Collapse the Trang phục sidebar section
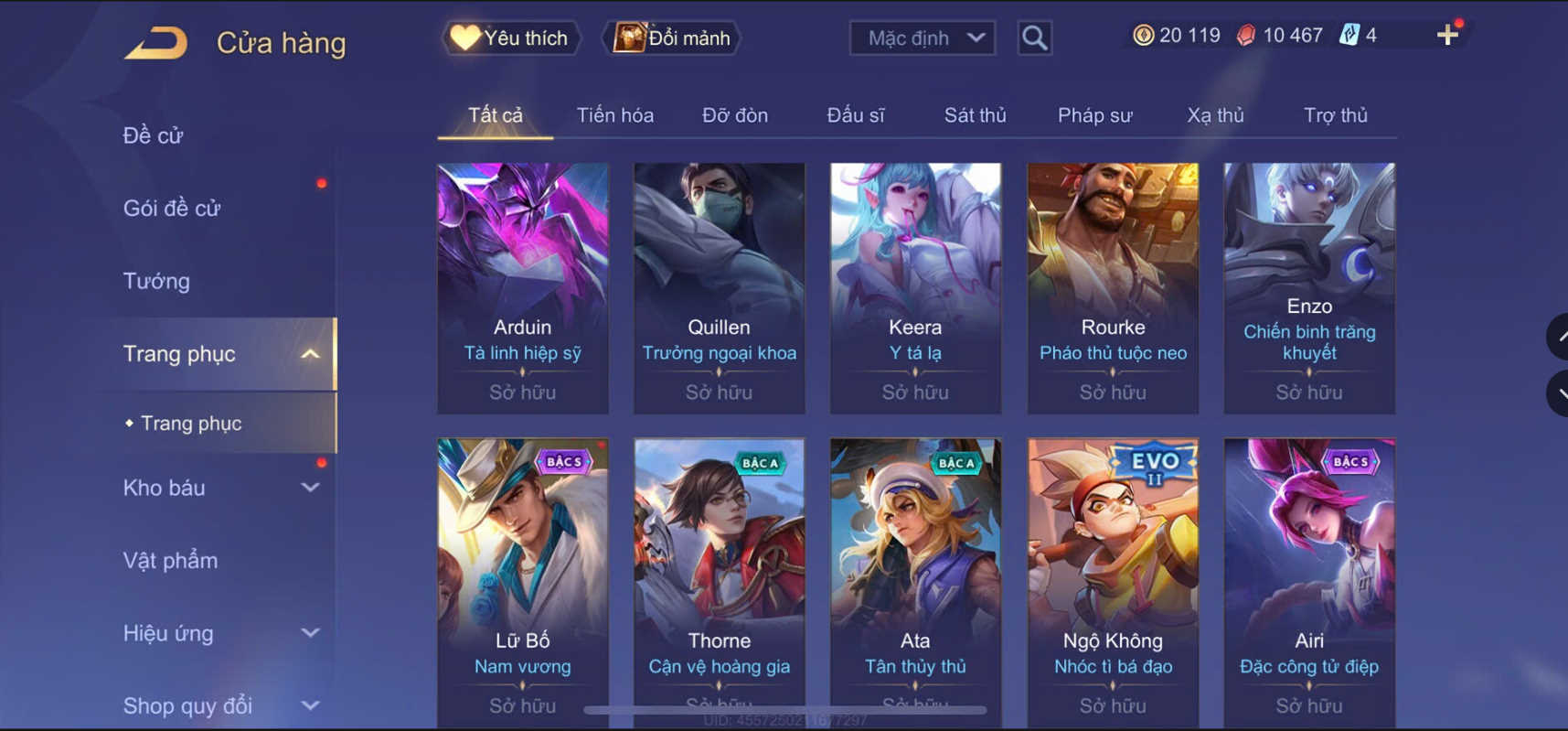The image size is (1568, 731). pyautogui.click(x=311, y=354)
